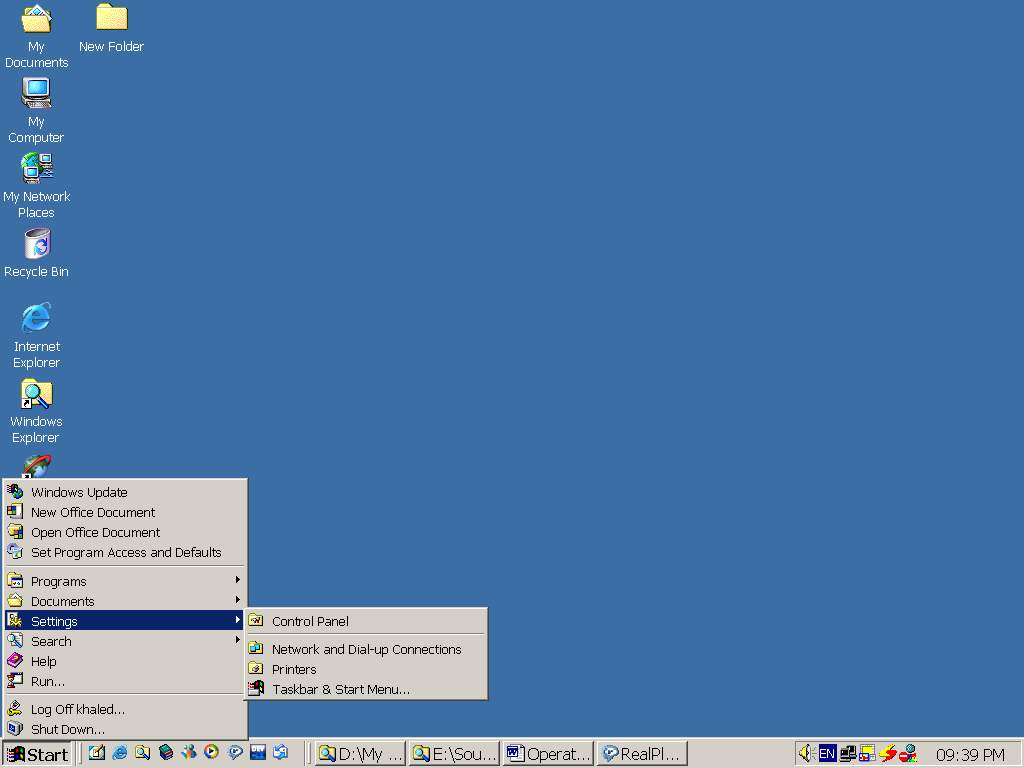
Task: Click the Start button
Action: (x=37, y=754)
